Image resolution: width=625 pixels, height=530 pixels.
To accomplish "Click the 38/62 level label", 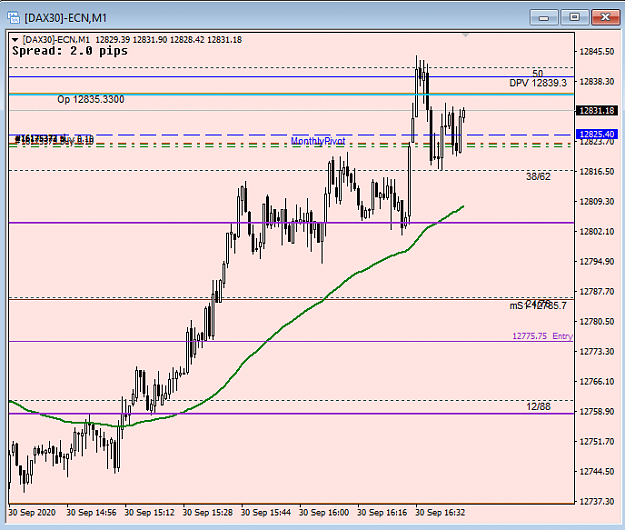I will click(538, 177).
